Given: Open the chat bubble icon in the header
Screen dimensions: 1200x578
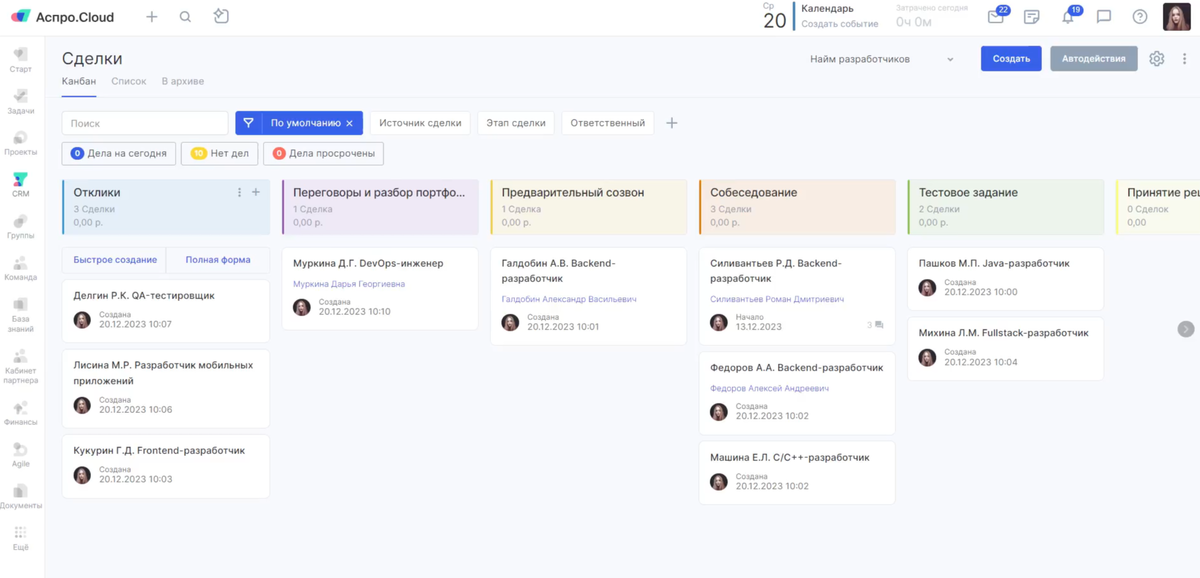Looking at the screenshot, I should [1102, 16].
